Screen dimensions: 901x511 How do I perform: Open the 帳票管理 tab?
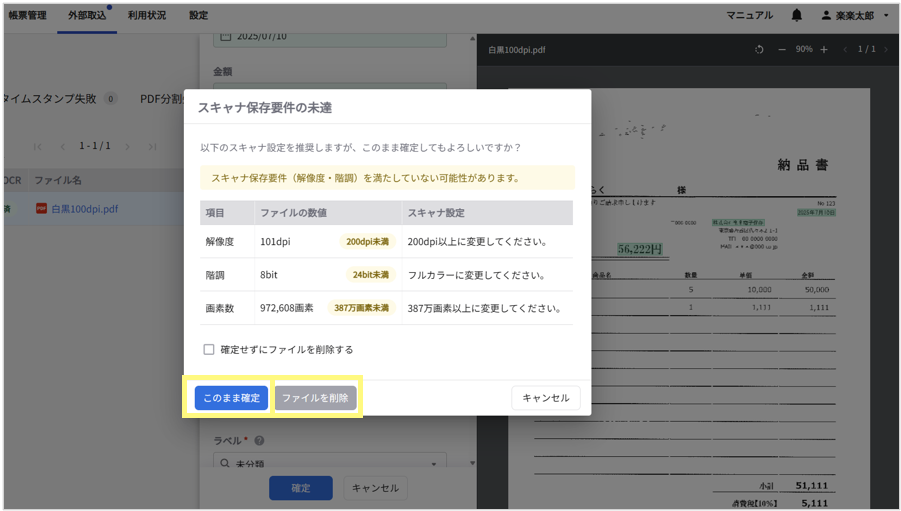pyautogui.click(x=28, y=16)
